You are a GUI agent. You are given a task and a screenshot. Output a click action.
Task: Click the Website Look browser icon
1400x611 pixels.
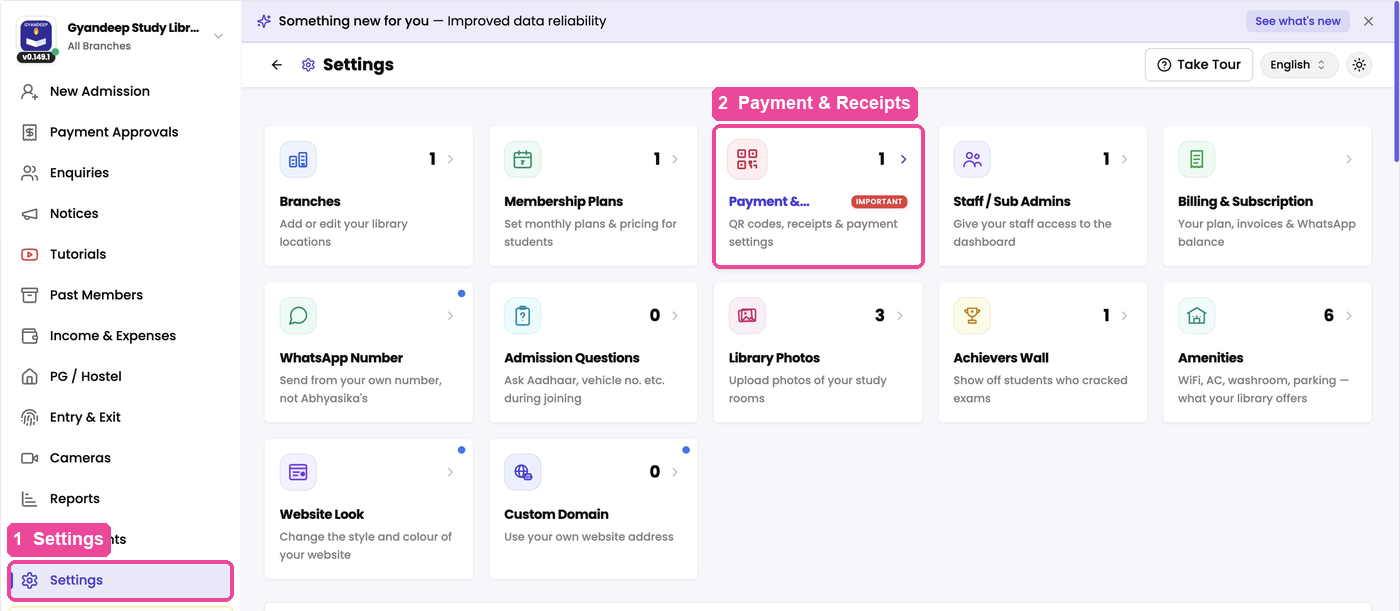298,472
